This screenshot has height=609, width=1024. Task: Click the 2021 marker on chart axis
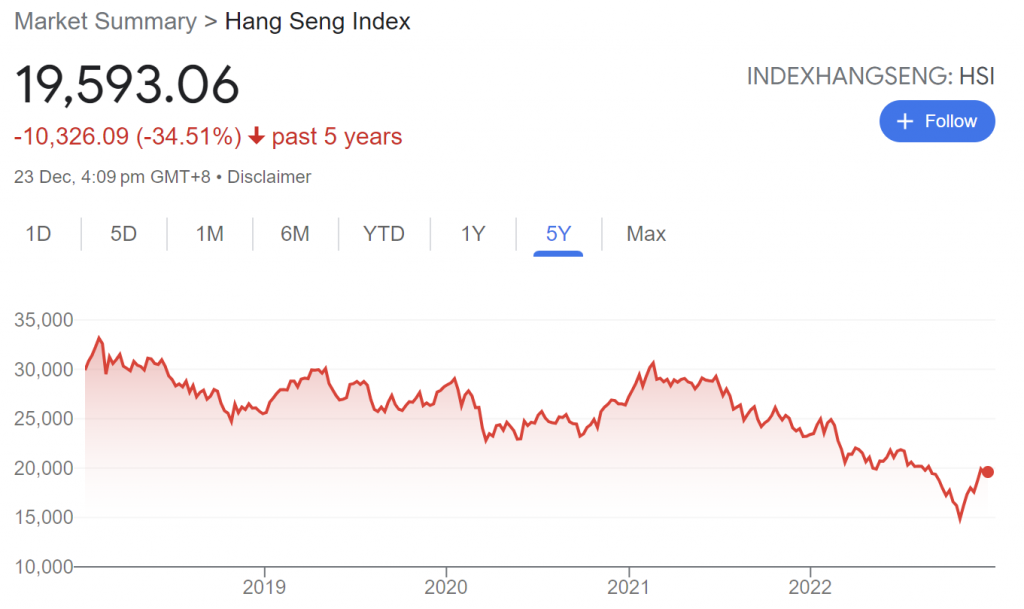(x=629, y=587)
